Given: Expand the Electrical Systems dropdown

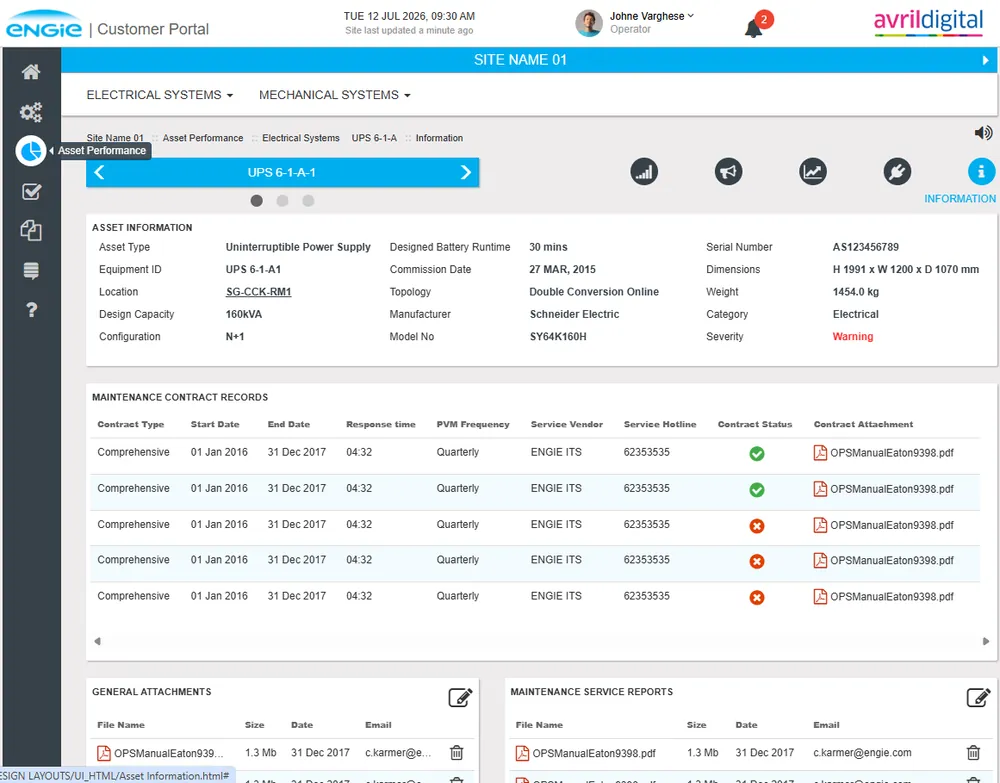Looking at the screenshot, I should 159,95.
